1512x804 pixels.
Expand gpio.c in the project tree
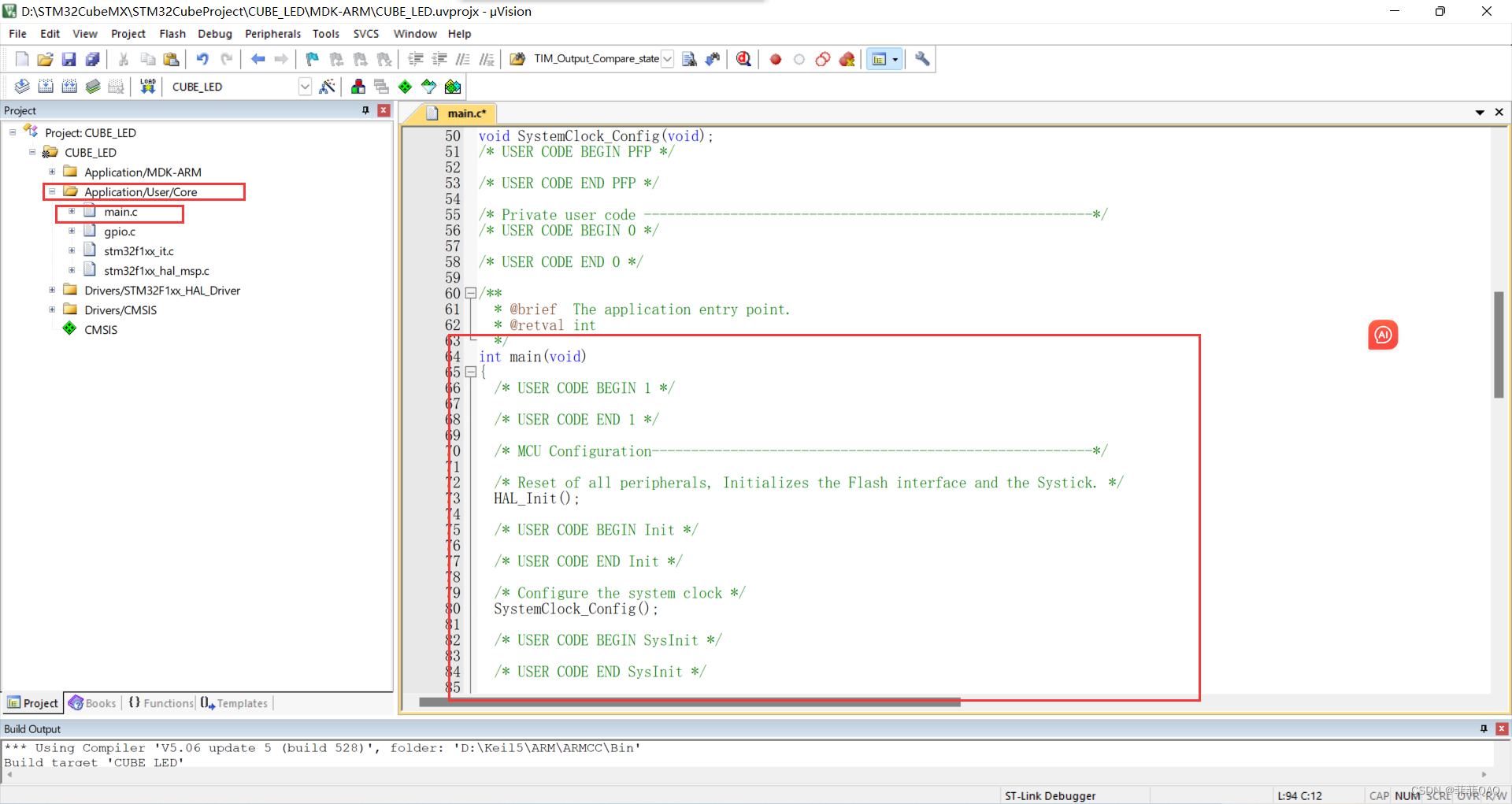coord(72,231)
